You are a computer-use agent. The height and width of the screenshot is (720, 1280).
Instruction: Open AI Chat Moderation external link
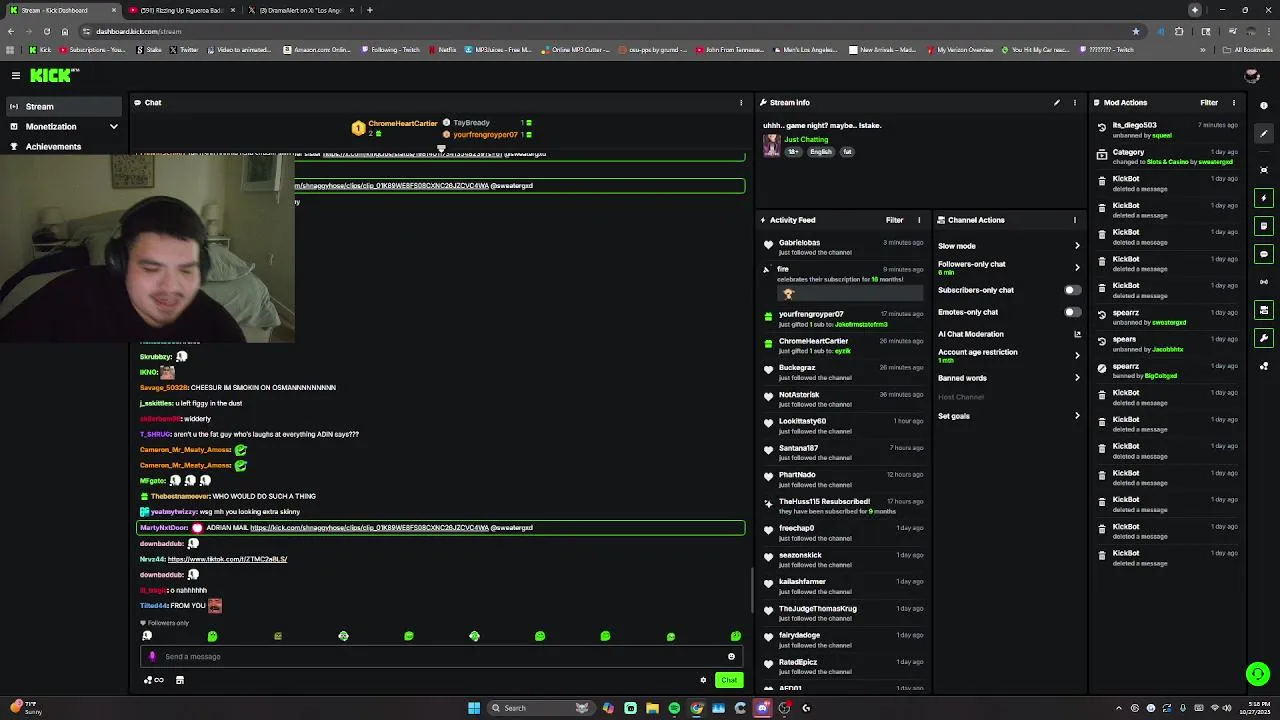click(1077, 334)
